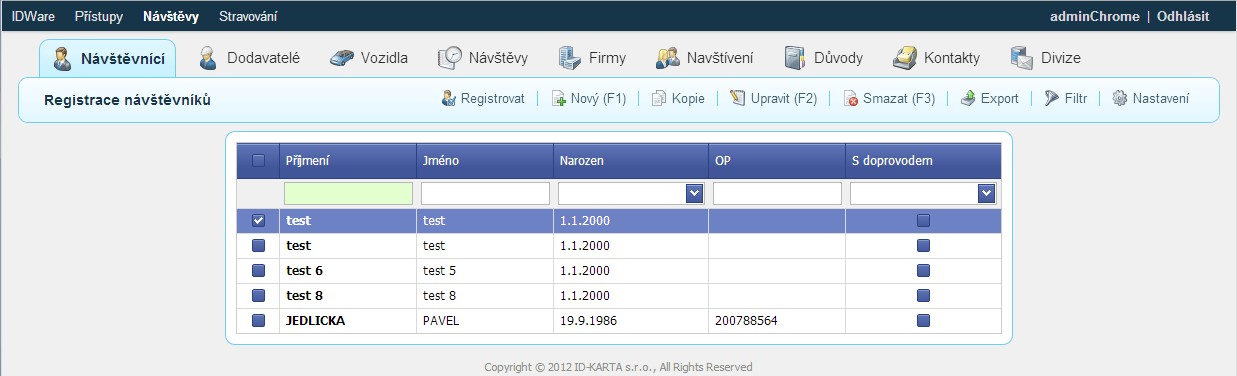Screen dimensions: 1237x376
Task: Click the Nastavení button
Action: 1151,99
